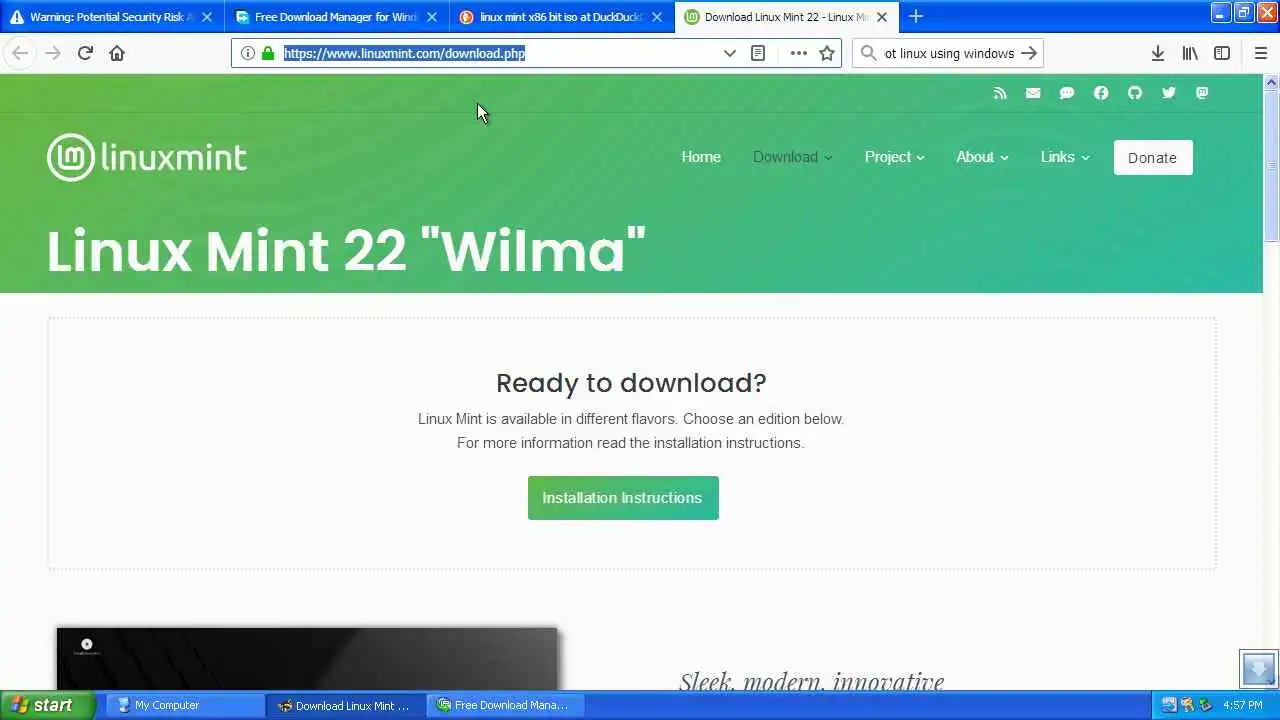Click the Ready to download? heading

coord(631,383)
